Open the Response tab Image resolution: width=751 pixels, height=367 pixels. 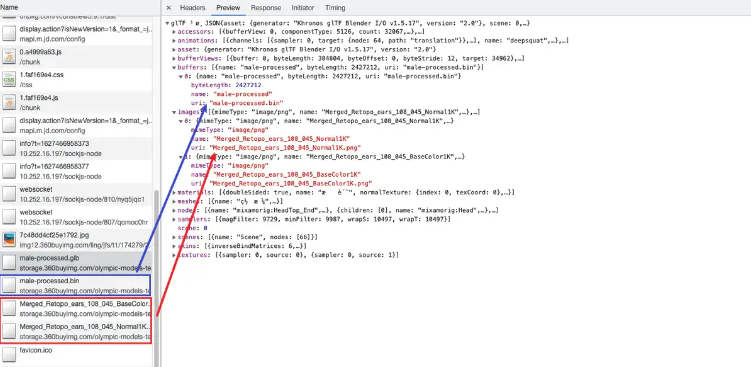pos(266,8)
